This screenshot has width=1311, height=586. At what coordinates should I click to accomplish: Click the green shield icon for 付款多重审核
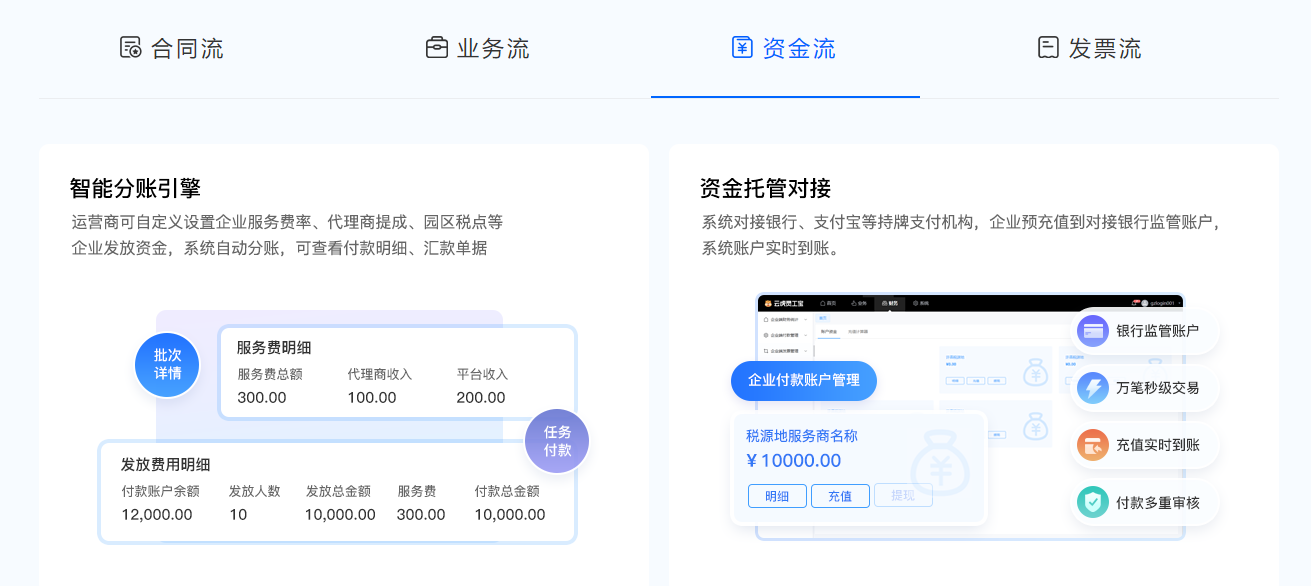click(x=1093, y=502)
